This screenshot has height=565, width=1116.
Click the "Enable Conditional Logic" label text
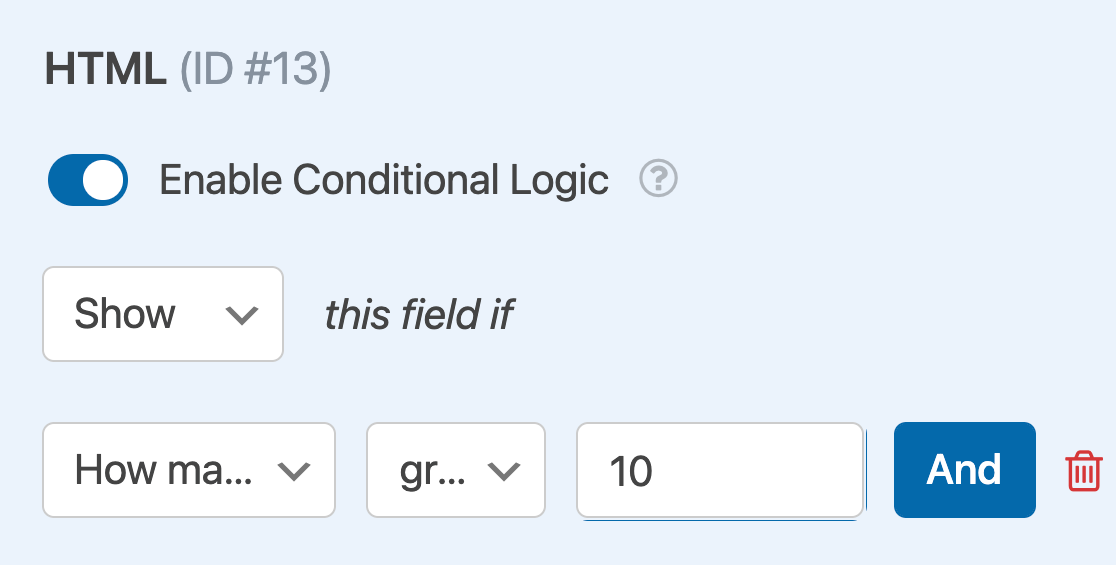pyautogui.click(x=384, y=180)
